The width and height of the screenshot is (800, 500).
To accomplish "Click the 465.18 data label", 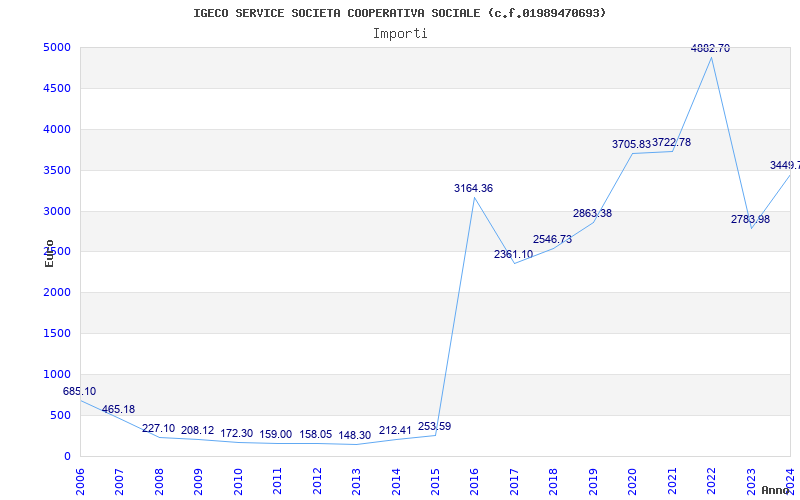I will 118,409.
